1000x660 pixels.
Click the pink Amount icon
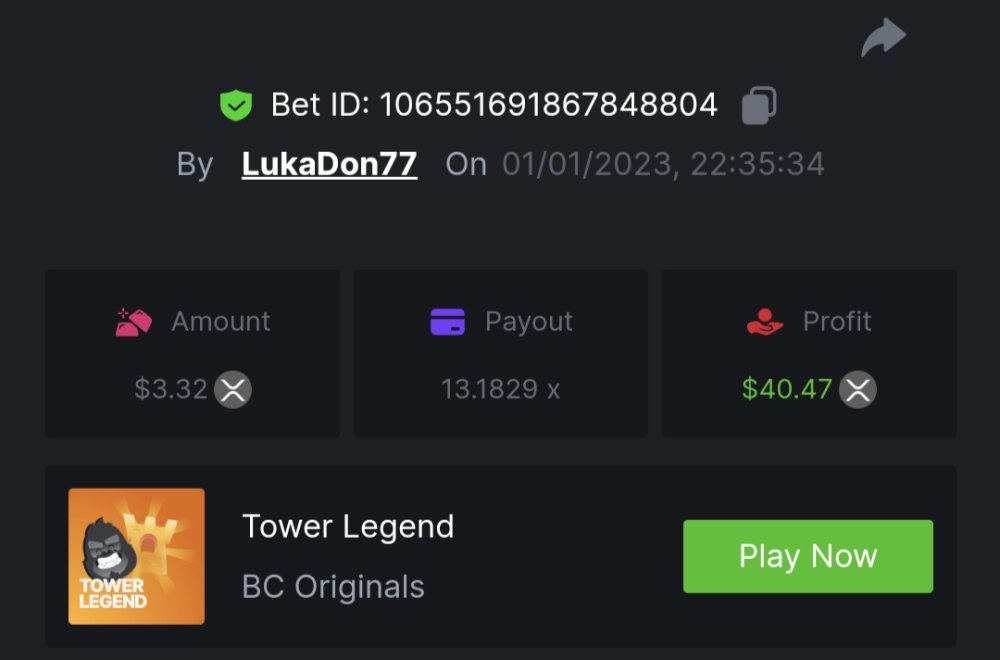coord(134,322)
